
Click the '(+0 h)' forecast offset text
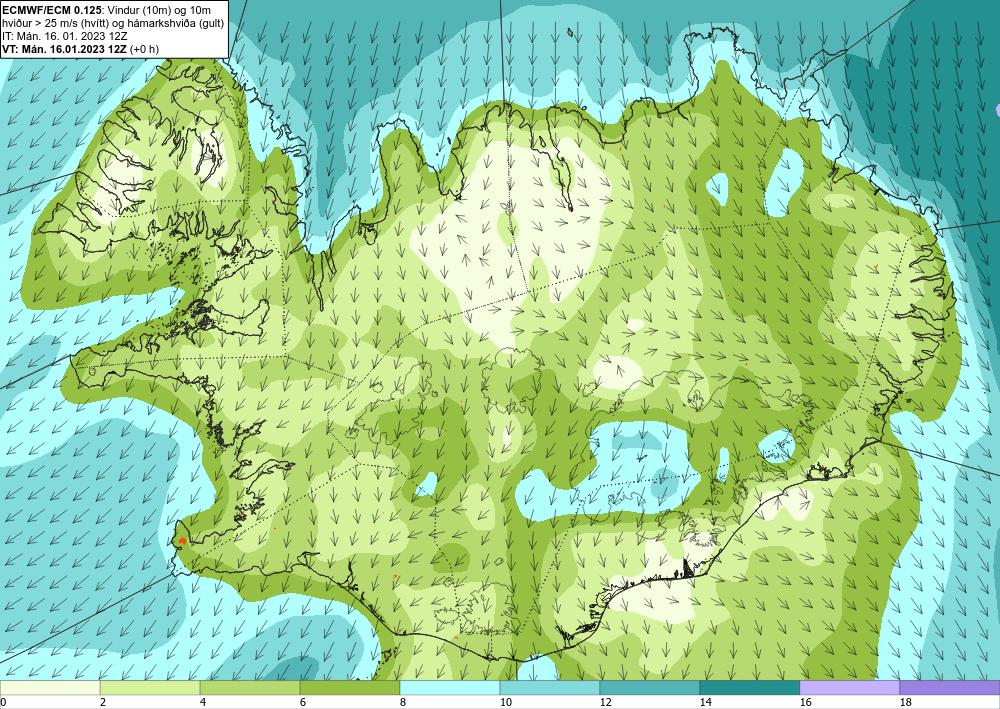pyautogui.click(x=144, y=49)
